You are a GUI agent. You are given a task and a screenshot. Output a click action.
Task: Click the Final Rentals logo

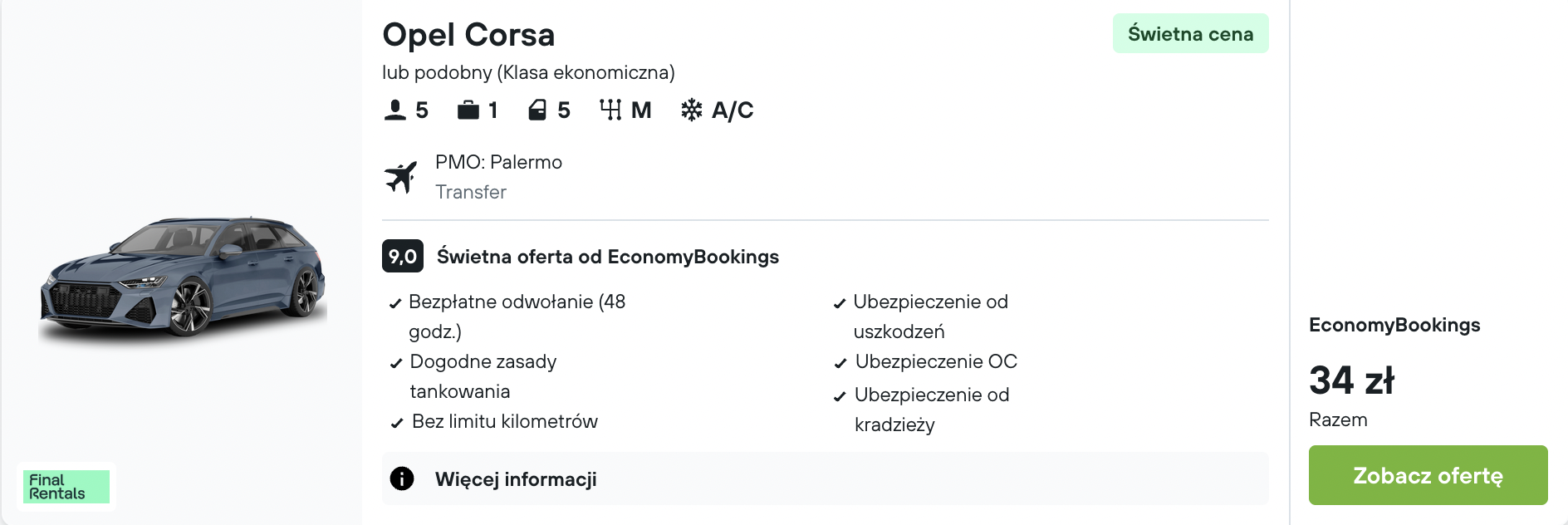coord(66,487)
